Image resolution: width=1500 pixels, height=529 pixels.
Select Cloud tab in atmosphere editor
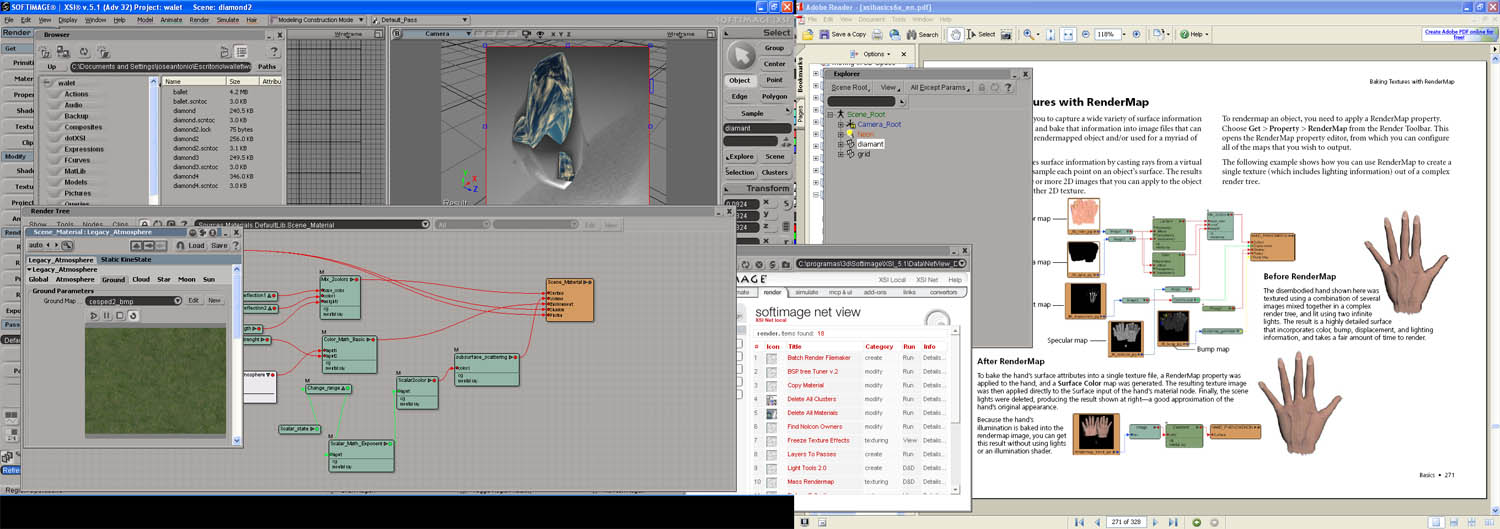coord(141,280)
